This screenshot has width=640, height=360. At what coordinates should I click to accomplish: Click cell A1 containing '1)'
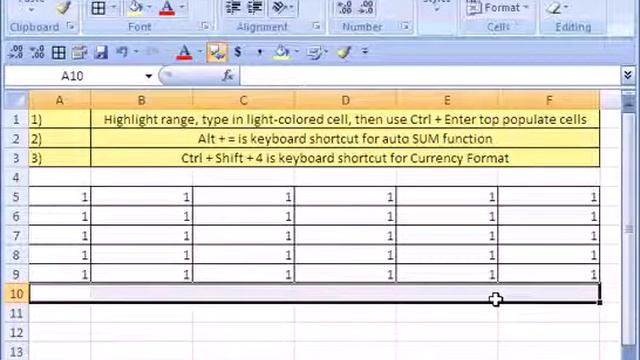coord(60,120)
